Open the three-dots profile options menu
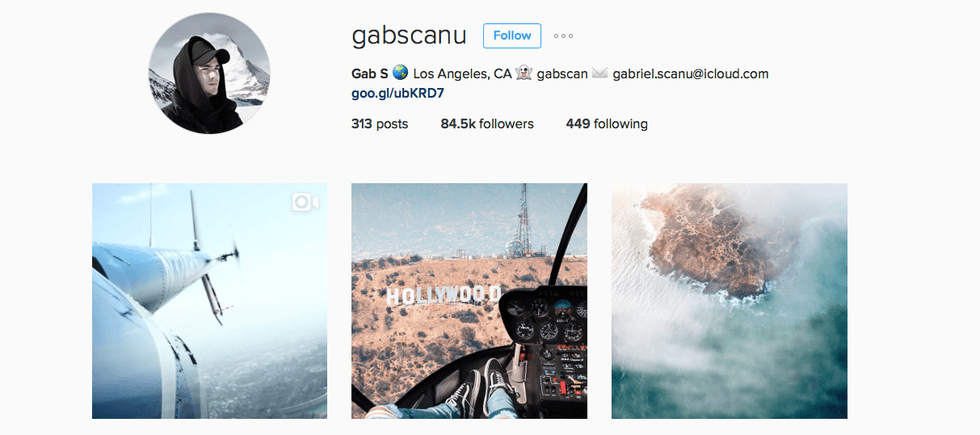Image resolution: width=980 pixels, height=435 pixels. (x=563, y=36)
